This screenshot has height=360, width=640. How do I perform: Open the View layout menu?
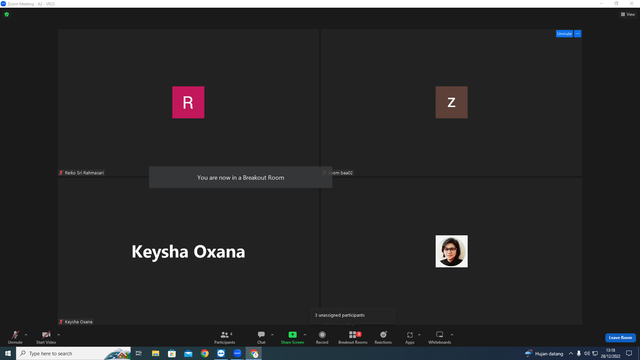click(x=628, y=14)
